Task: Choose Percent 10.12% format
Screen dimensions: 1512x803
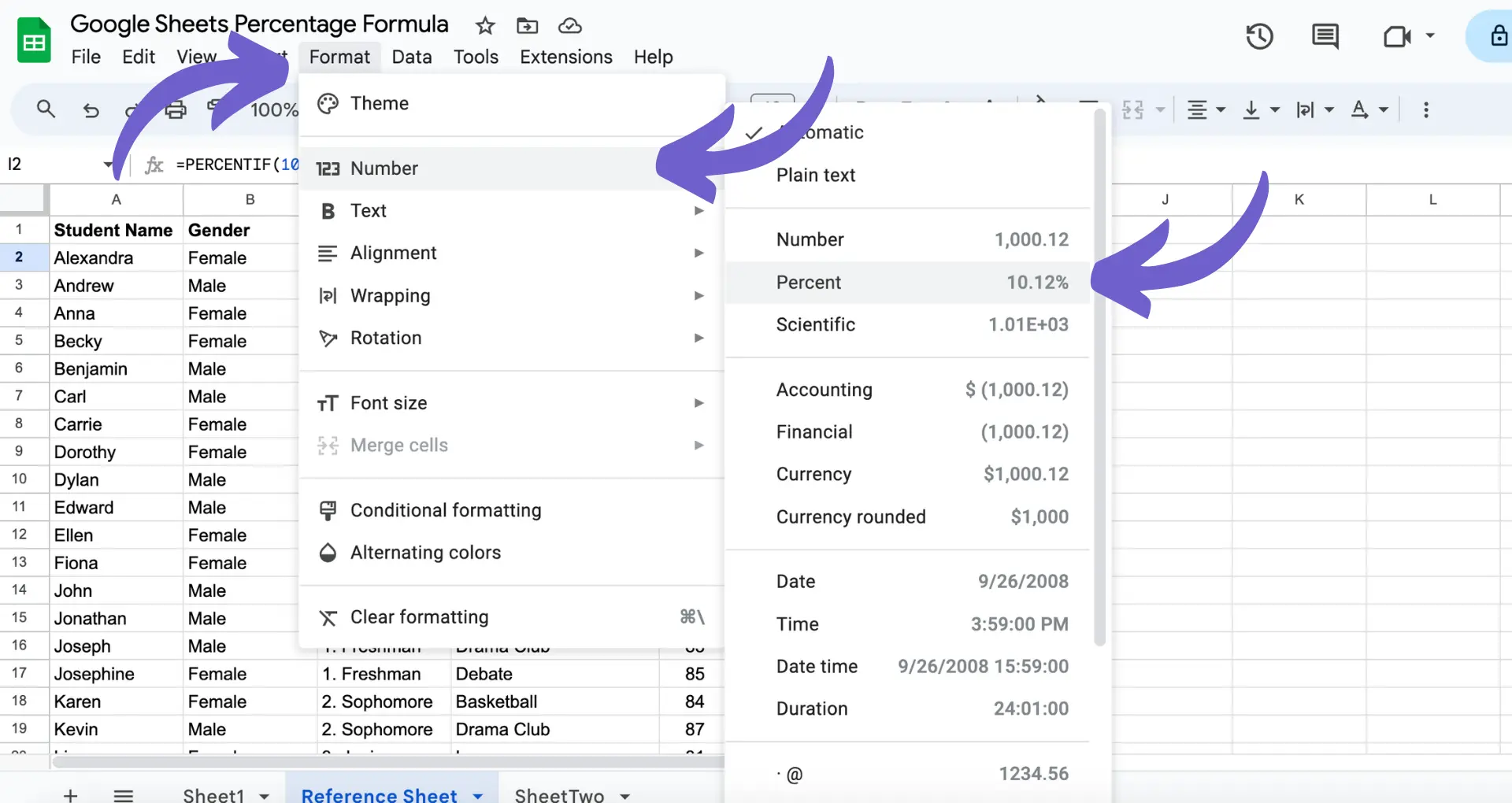Action: point(907,282)
